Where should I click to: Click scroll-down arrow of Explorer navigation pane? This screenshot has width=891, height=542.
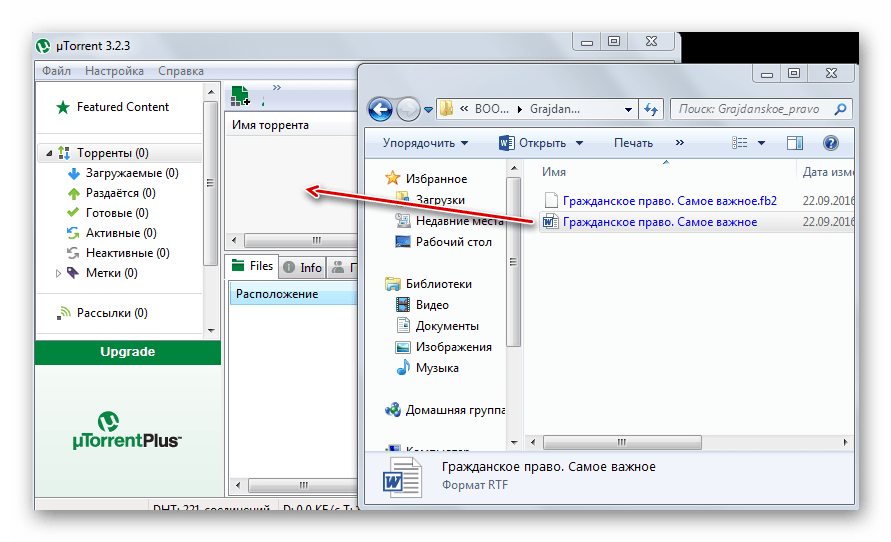click(x=514, y=442)
